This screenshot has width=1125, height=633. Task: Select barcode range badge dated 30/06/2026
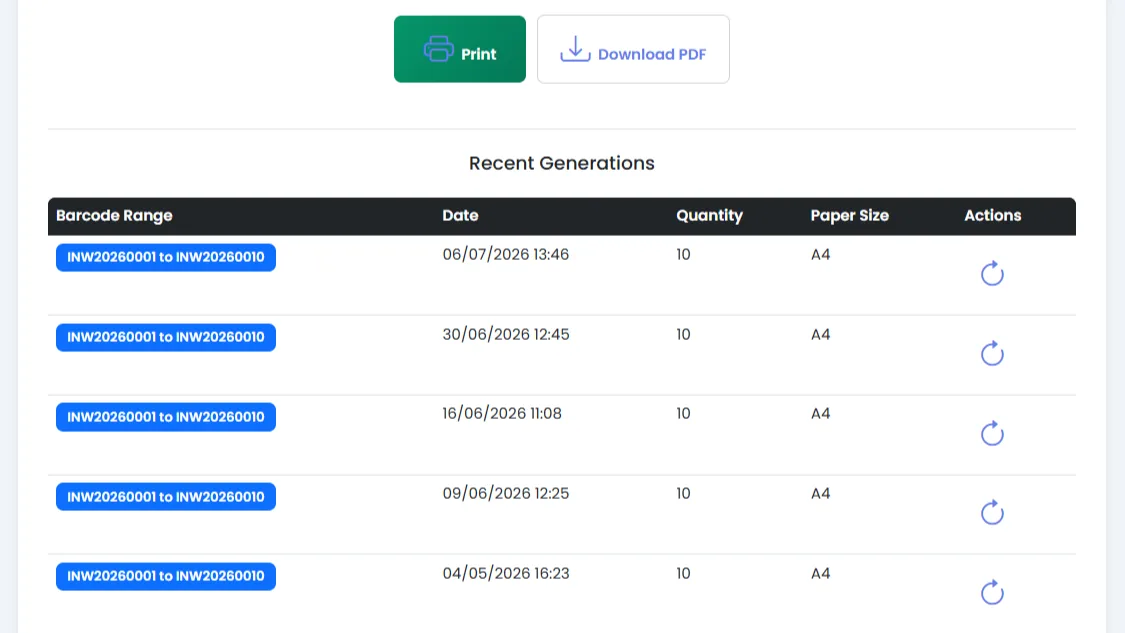point(166,337)
